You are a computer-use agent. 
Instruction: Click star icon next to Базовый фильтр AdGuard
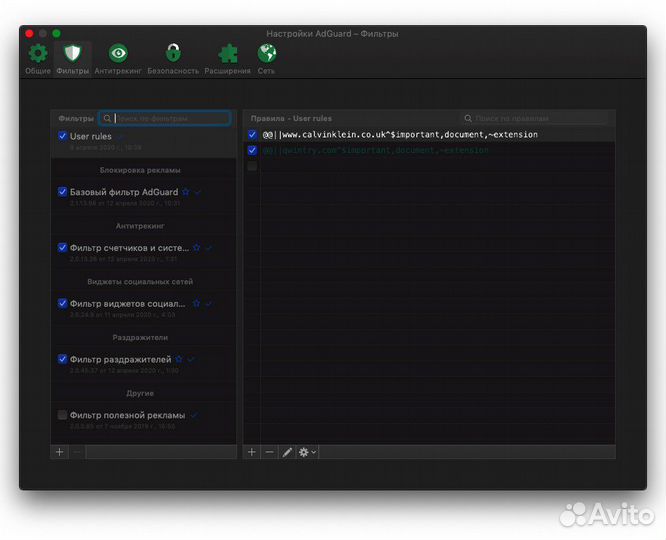click(x=186, y=192)
